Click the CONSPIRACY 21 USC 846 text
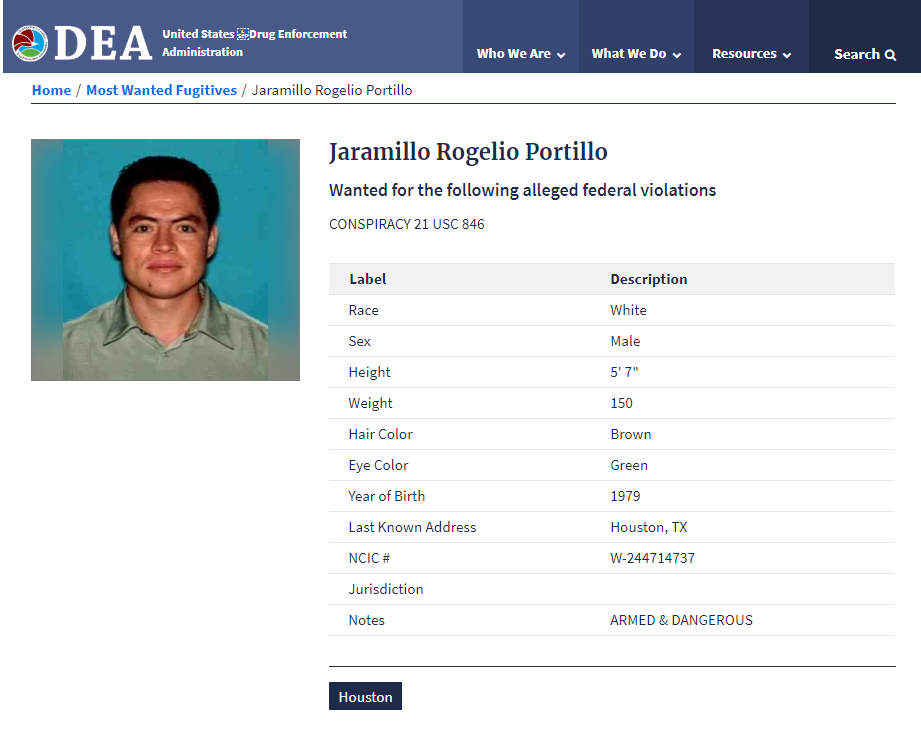This screenshot has width=921, height=729. coord(406,224)
